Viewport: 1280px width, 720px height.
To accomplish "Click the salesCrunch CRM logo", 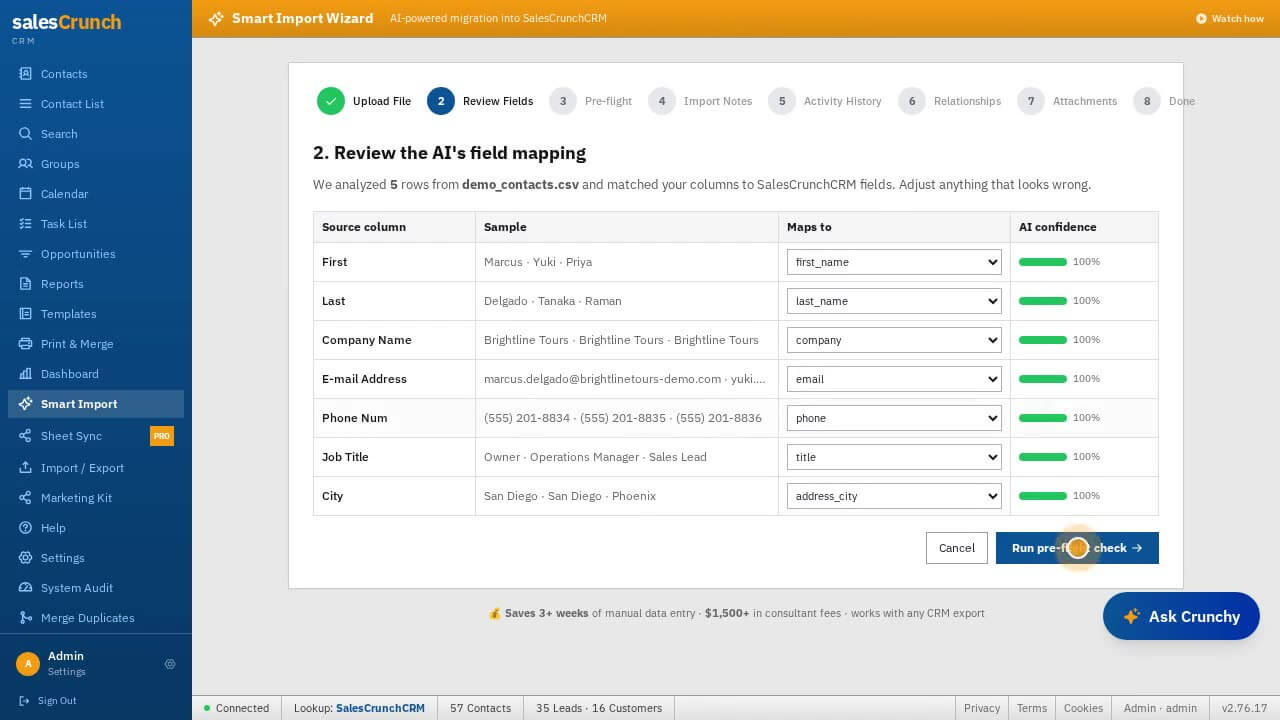I will (66, 27).
